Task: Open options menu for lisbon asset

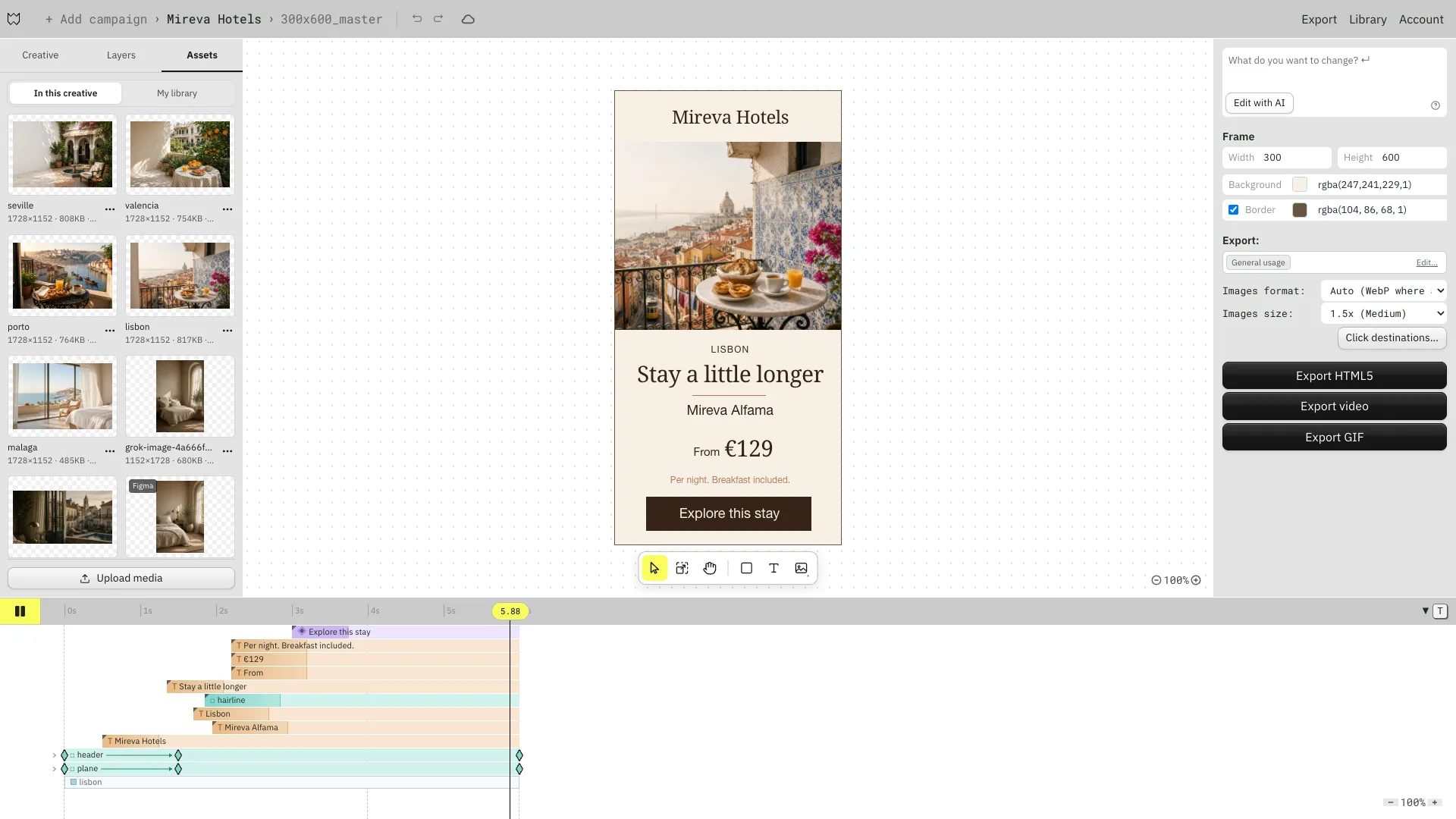Action: [x=227, y=331]
